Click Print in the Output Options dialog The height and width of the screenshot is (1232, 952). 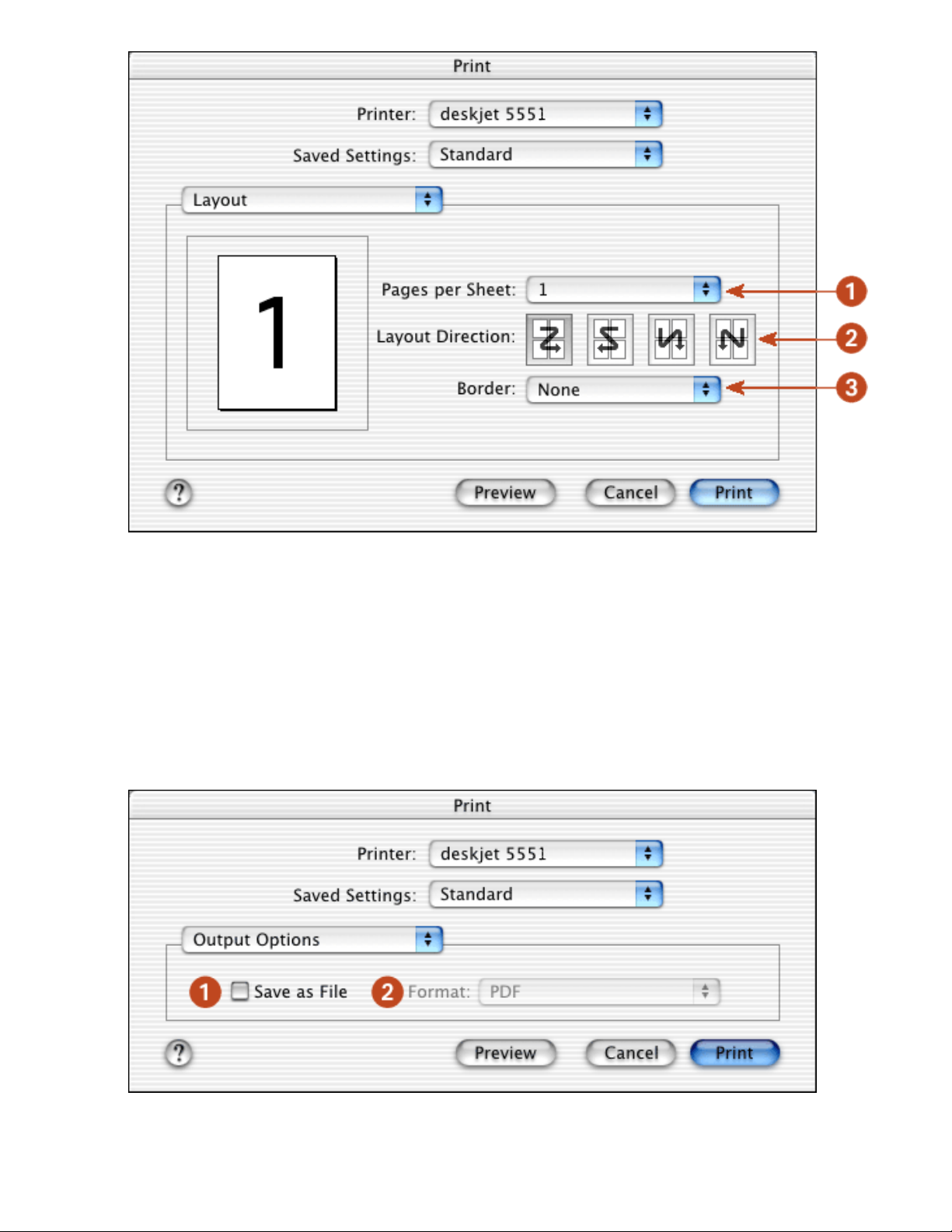click(x=734, y=1053)
